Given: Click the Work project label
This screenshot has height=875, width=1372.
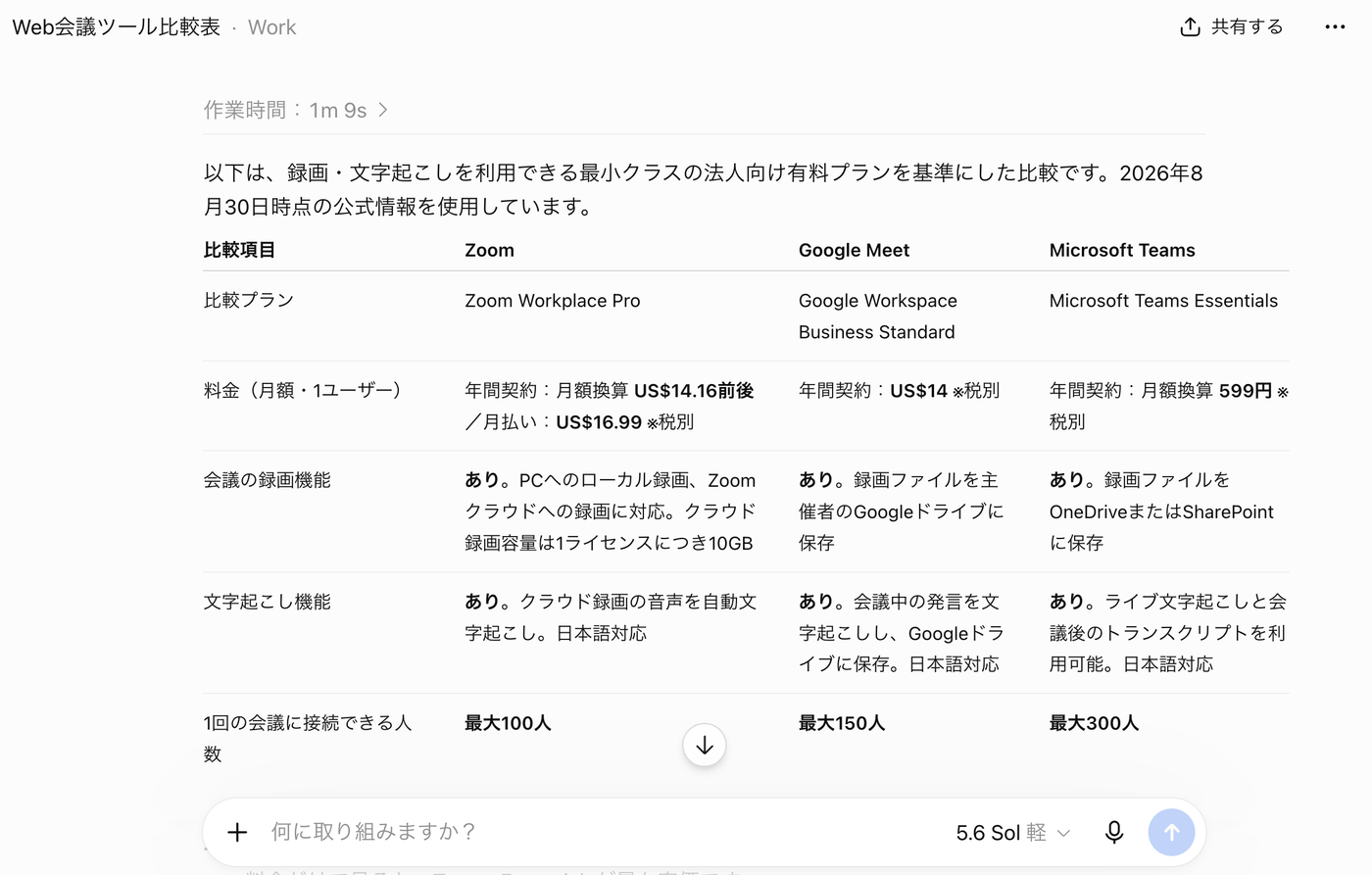Looking at the screenshot, I should click(x=271, y=27).
